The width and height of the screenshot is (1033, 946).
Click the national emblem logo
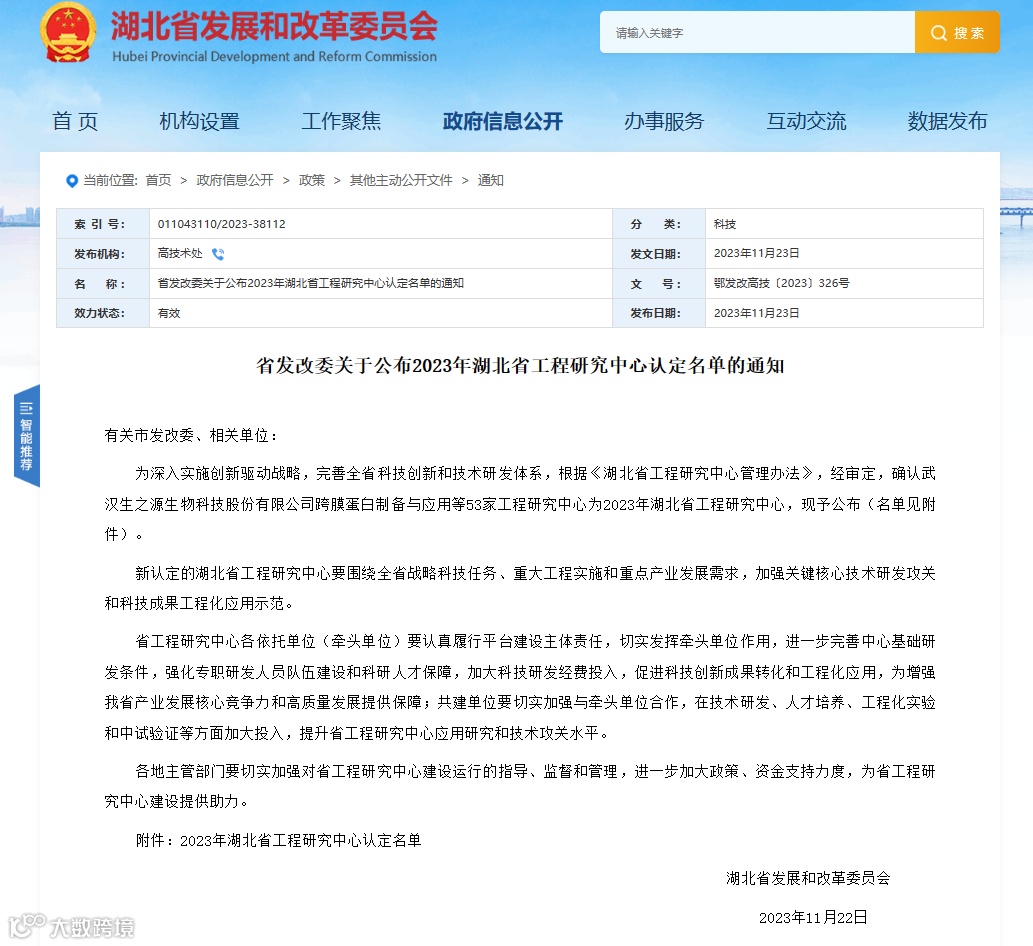pos(68,33)
